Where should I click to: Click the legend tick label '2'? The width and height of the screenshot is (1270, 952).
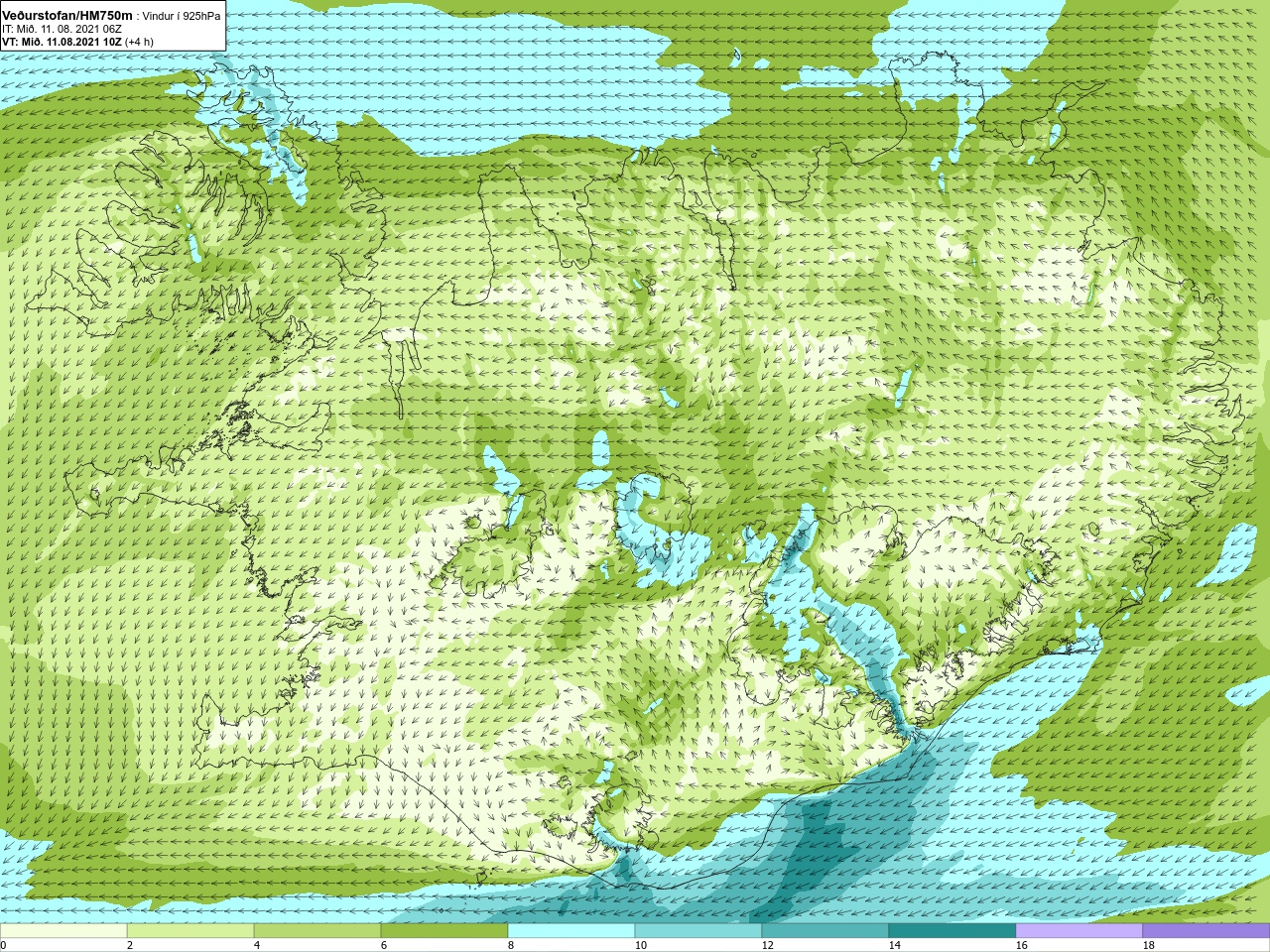(x=130, y=945)
